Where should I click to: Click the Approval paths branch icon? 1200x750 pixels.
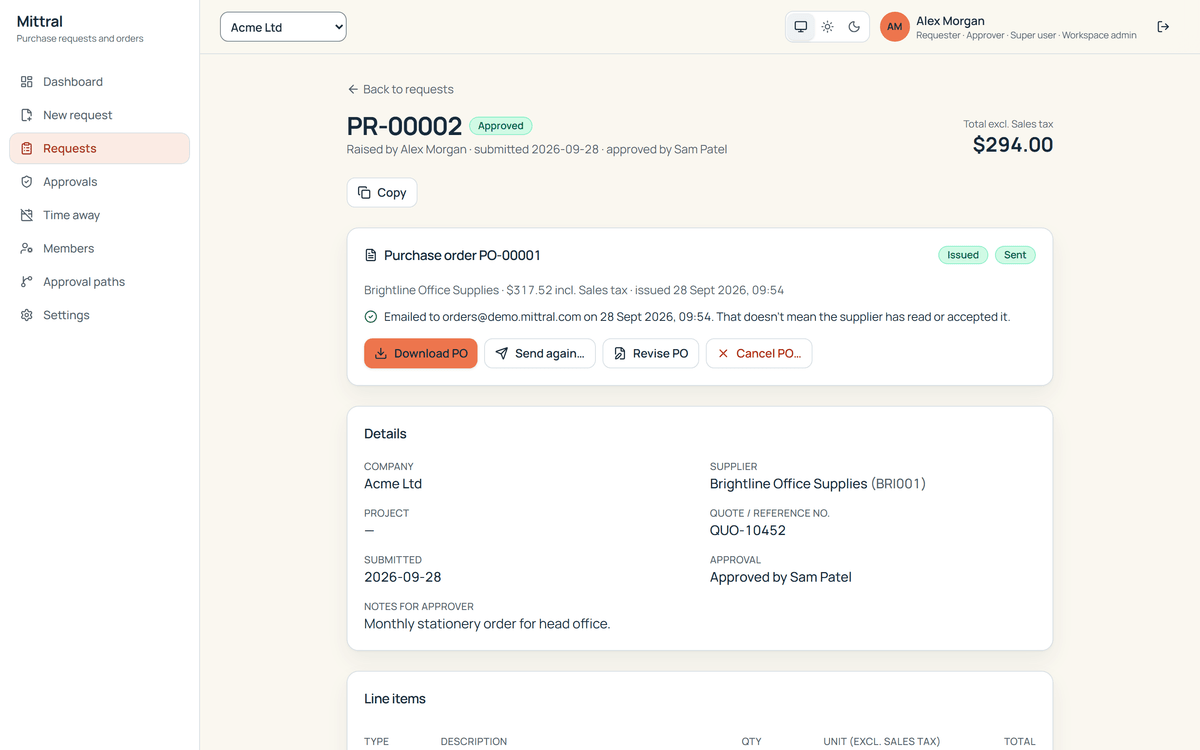pos(27,282)
